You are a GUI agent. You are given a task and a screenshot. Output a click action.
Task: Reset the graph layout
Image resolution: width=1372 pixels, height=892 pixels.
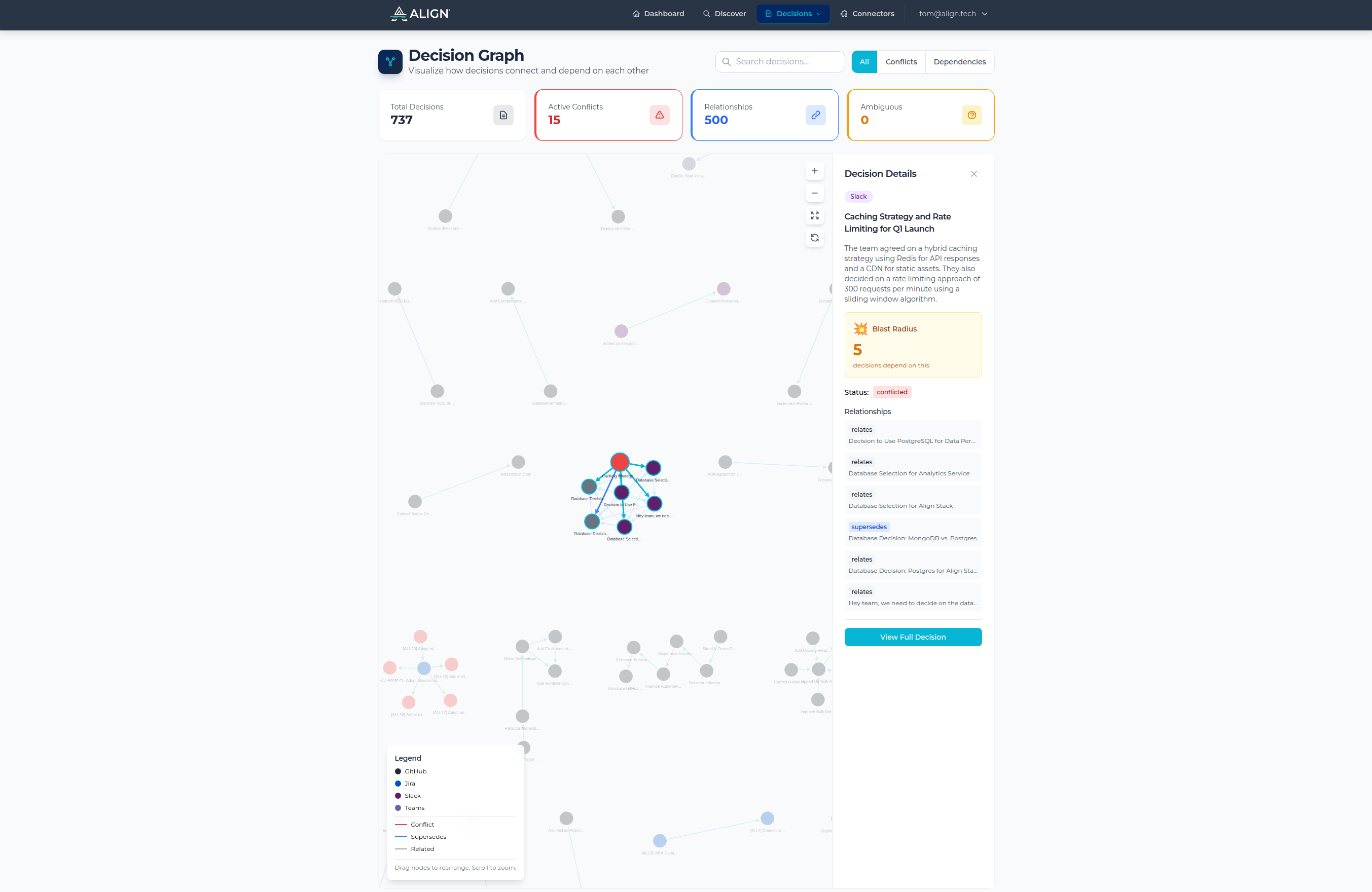coord(815,238)
